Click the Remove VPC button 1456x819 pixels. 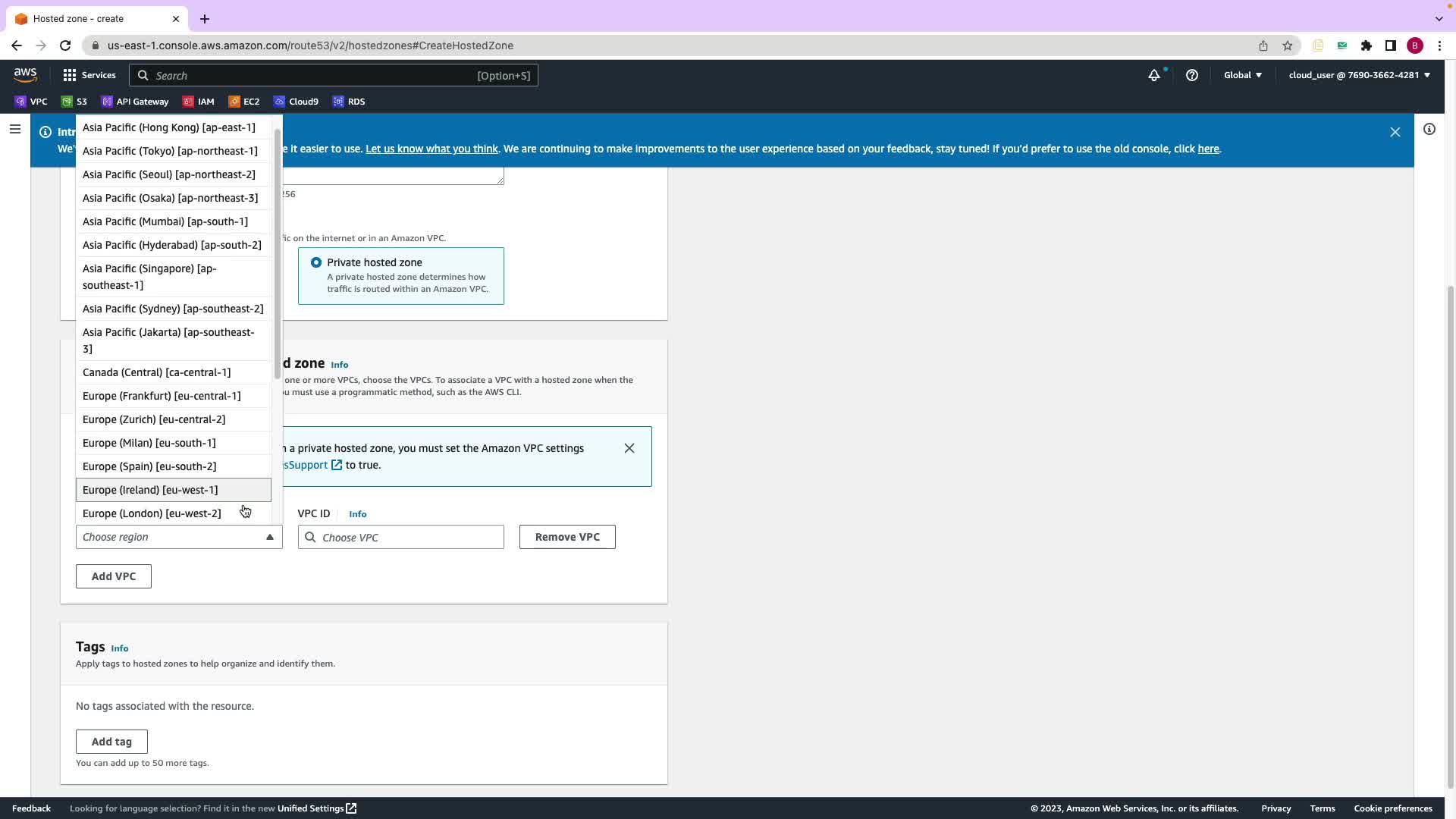point(566,537)
